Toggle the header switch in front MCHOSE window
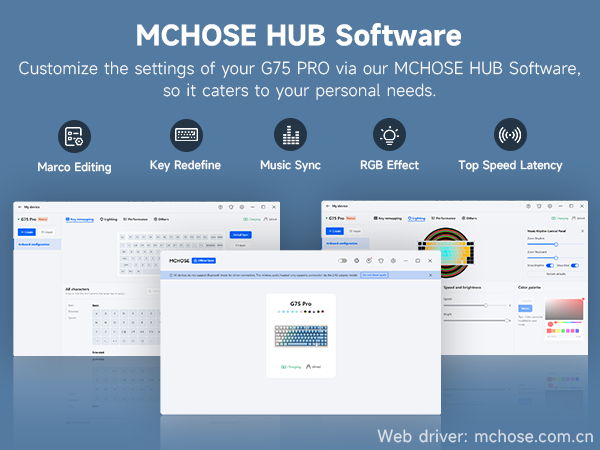Image resolution: width=600 pixels, height=450 pixels. (342, 261)
